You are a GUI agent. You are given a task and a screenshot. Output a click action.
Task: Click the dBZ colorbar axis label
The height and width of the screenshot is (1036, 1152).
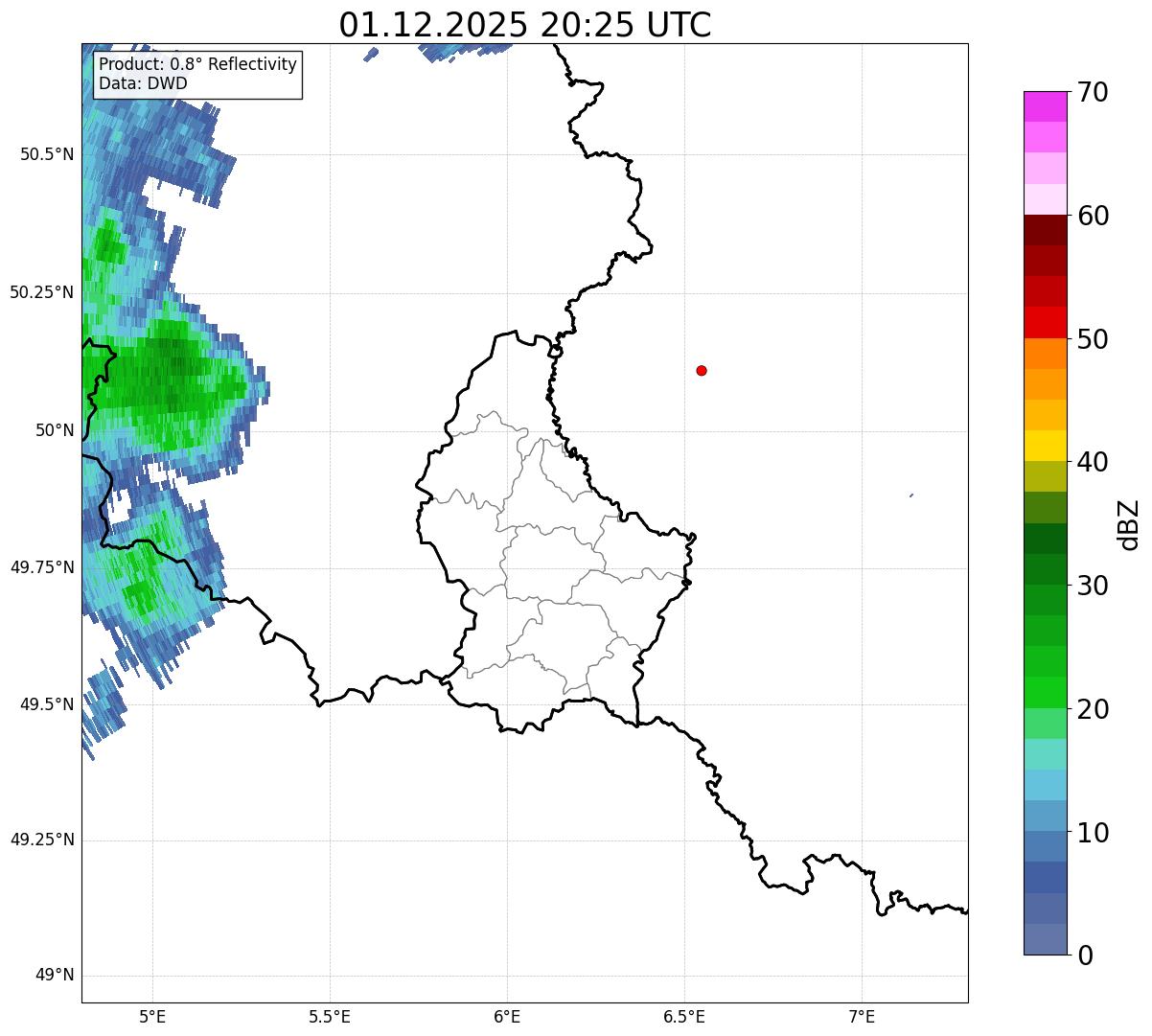(x=1129, y=524)
